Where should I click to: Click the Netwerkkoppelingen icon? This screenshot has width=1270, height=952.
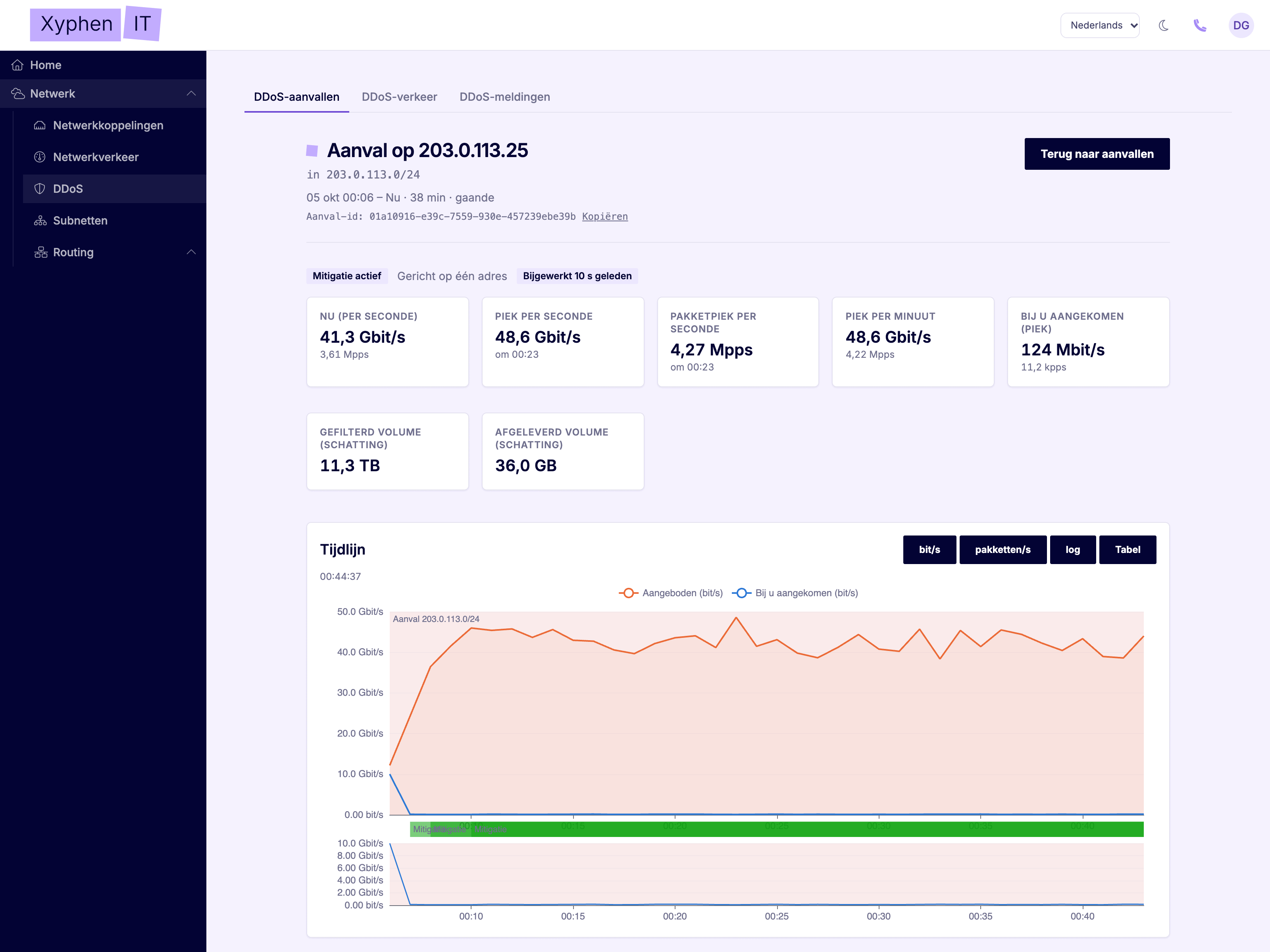pos(40,125)
